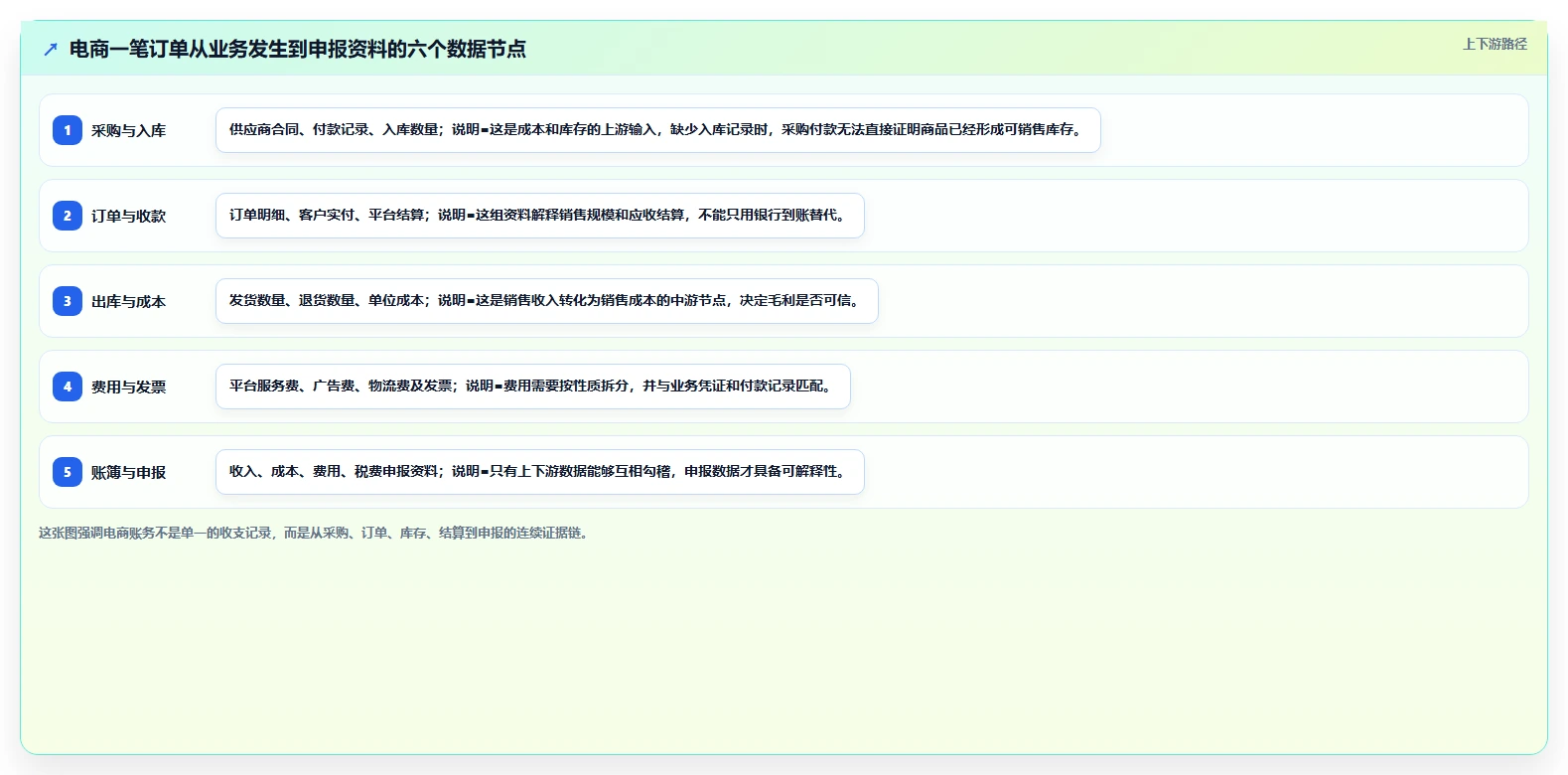Click the arrow icon beside the title

[x=51, y=49]
